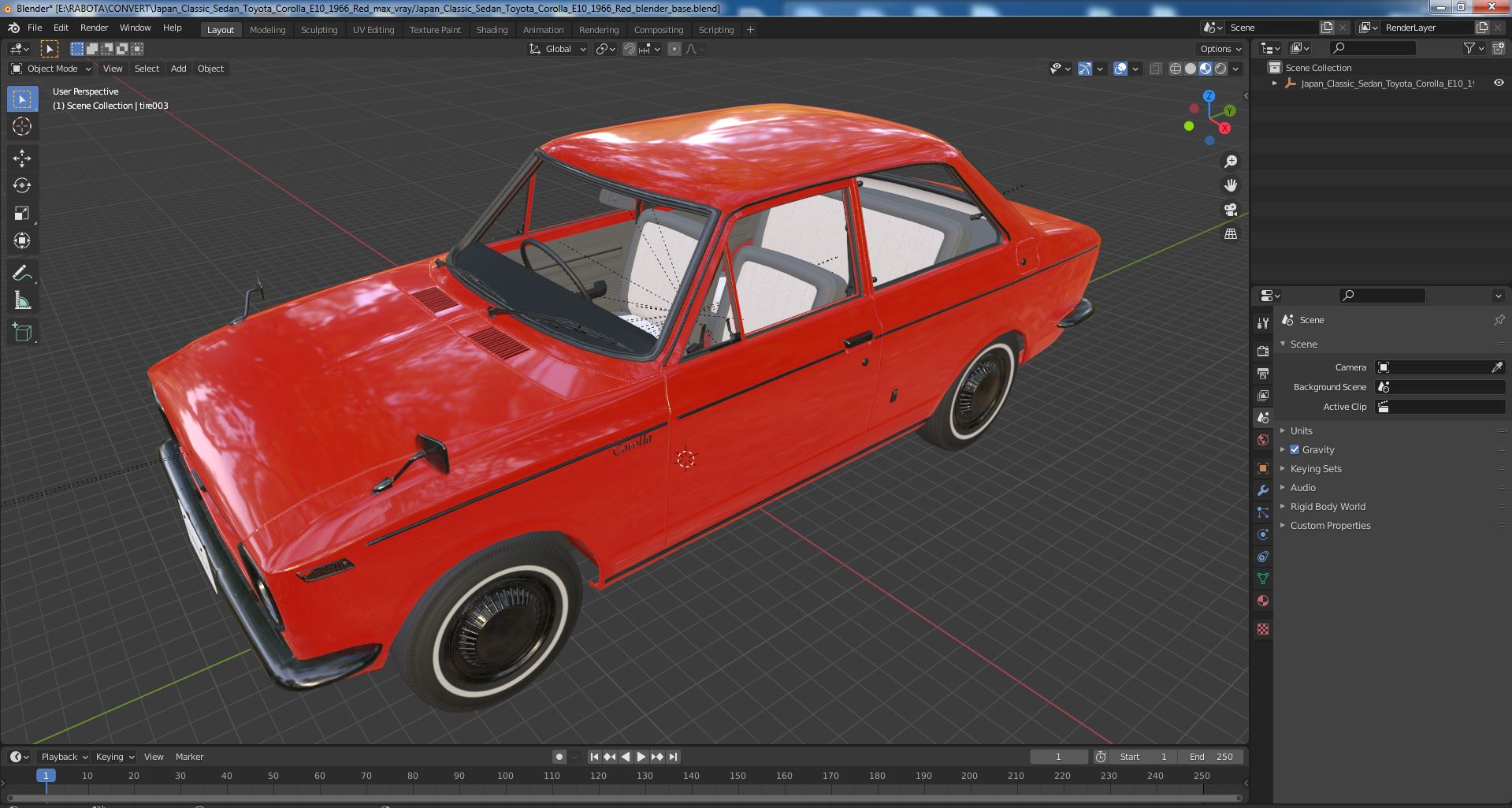Screen dimensions: 1512x808
Task: Open the Global transform orientation dropdown
Action: pyautogui.click(x=558, y=49)
